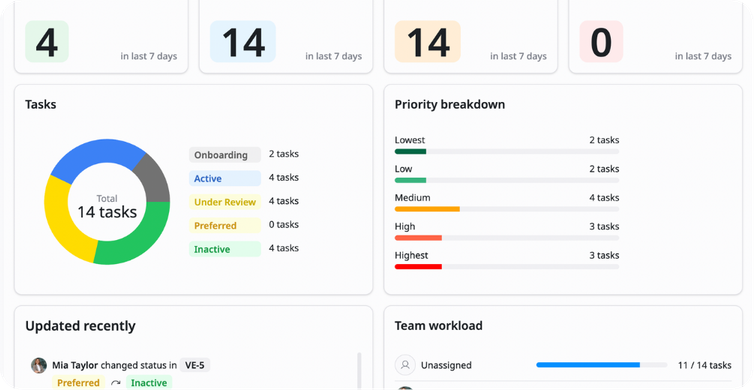Click the Lowest priority progress bar
The image size is (755, 390).
507,152
